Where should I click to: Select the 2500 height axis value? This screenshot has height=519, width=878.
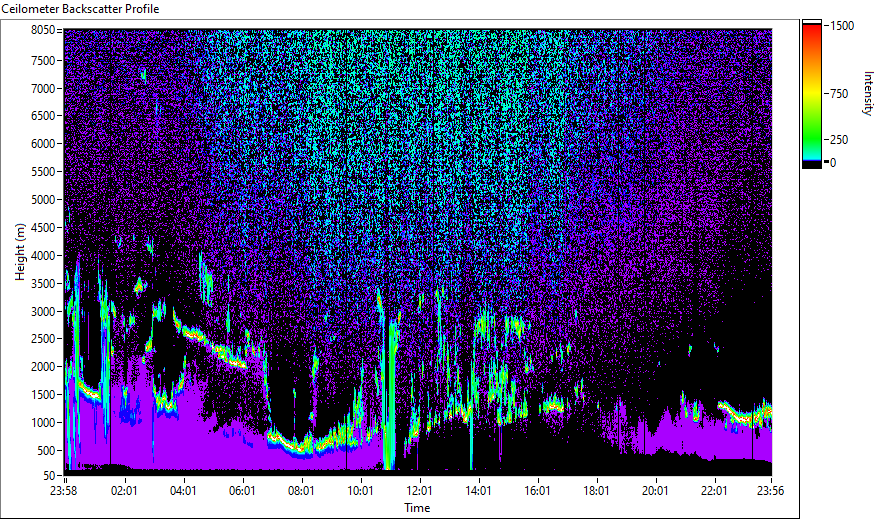click(43, 339)
